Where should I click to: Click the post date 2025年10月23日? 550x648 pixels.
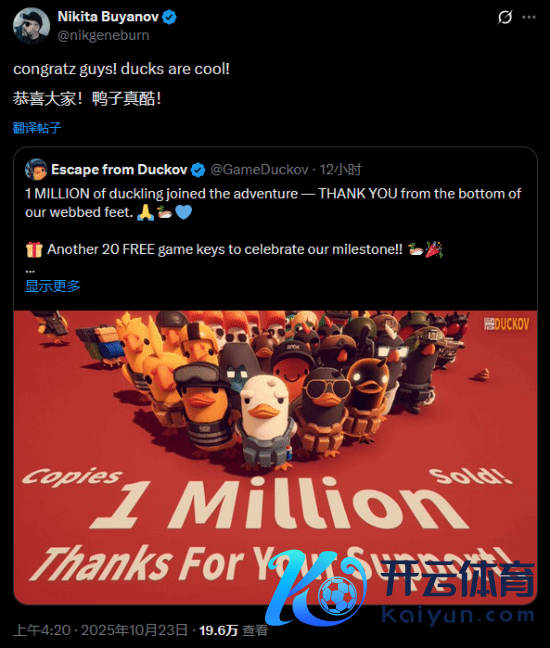pyautogui.click(x=134, y=630)
